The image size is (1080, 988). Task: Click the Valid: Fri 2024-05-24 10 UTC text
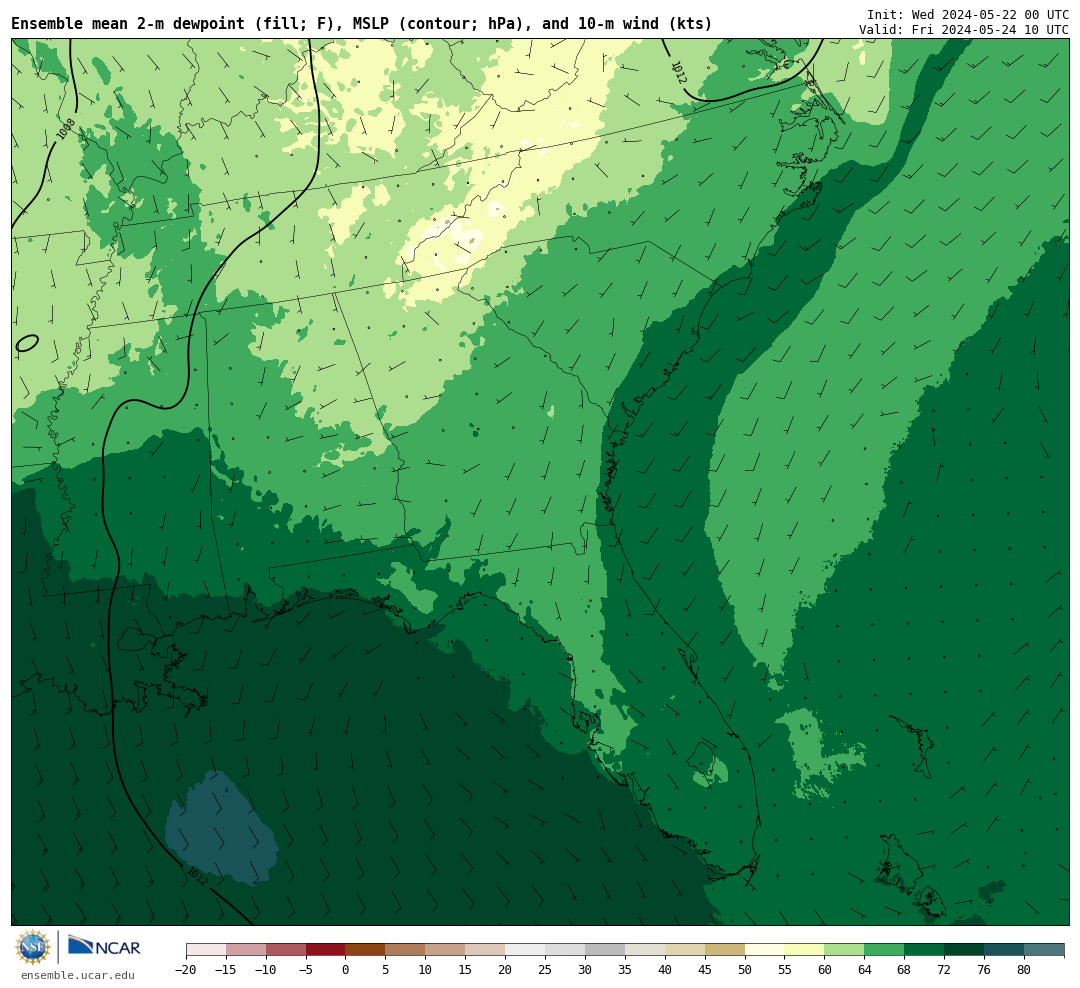point(964,30)
